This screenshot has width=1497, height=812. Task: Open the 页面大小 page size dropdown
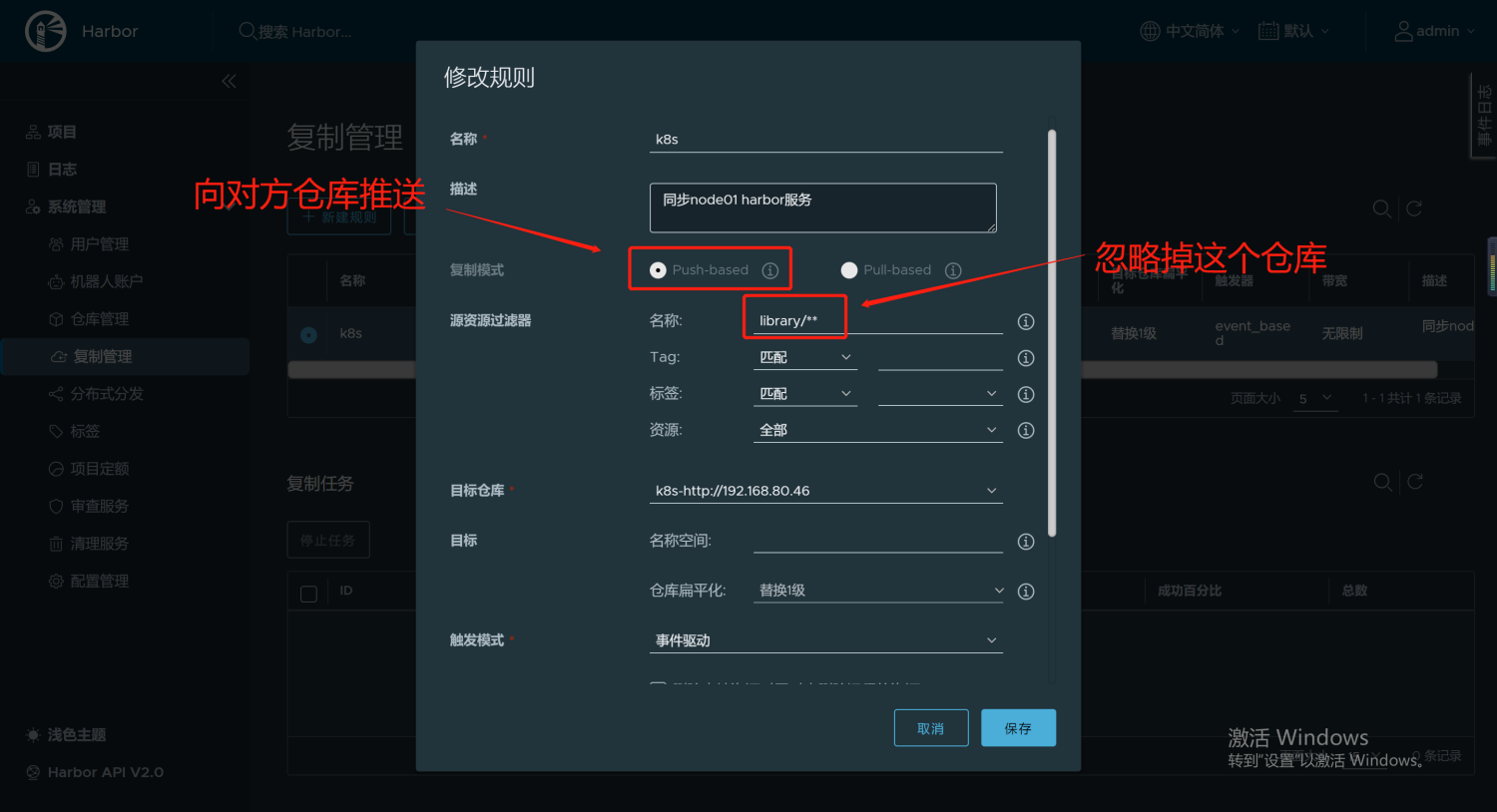[1315, 398]
